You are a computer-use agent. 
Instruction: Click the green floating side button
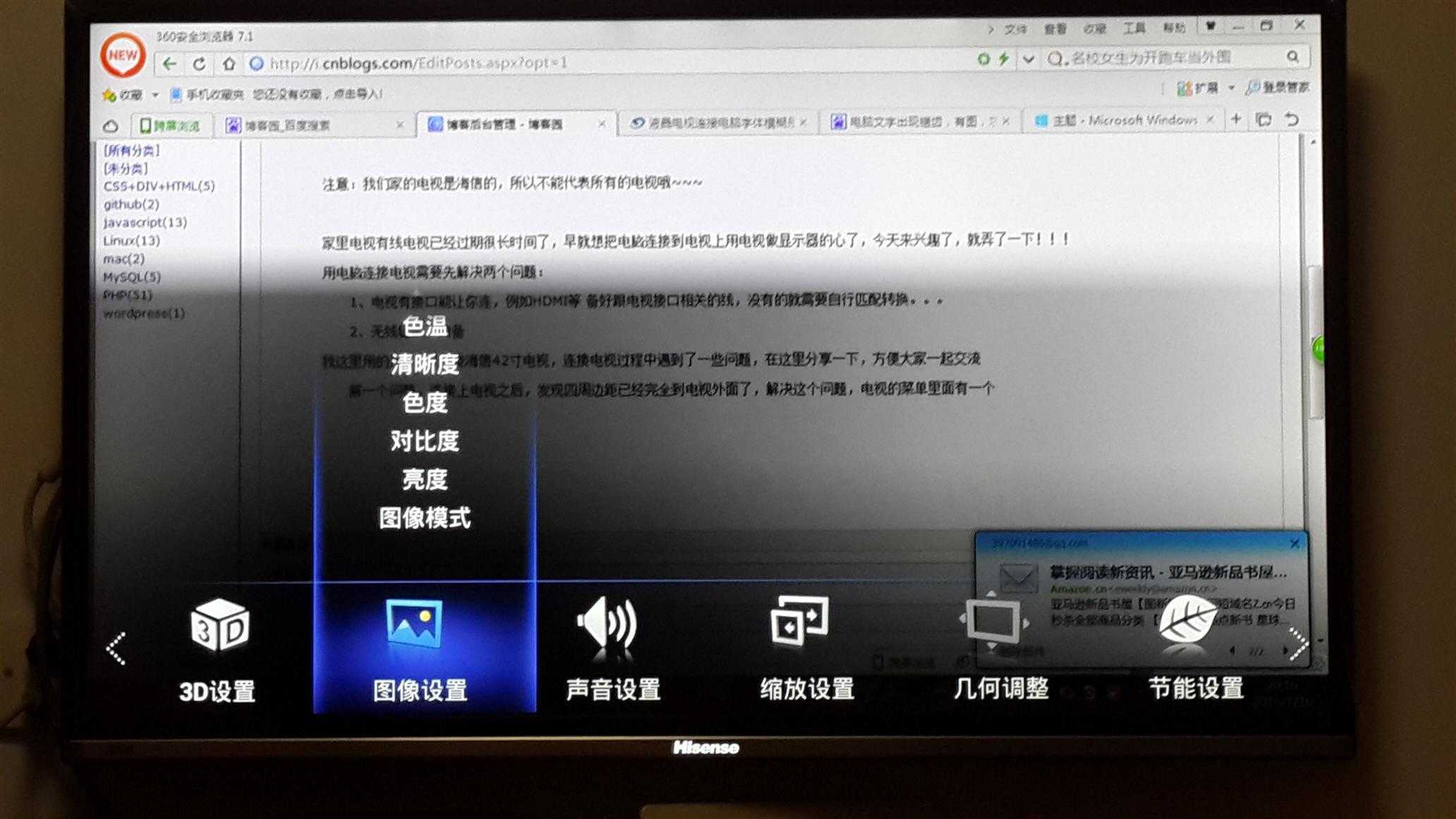[1317, 349]
